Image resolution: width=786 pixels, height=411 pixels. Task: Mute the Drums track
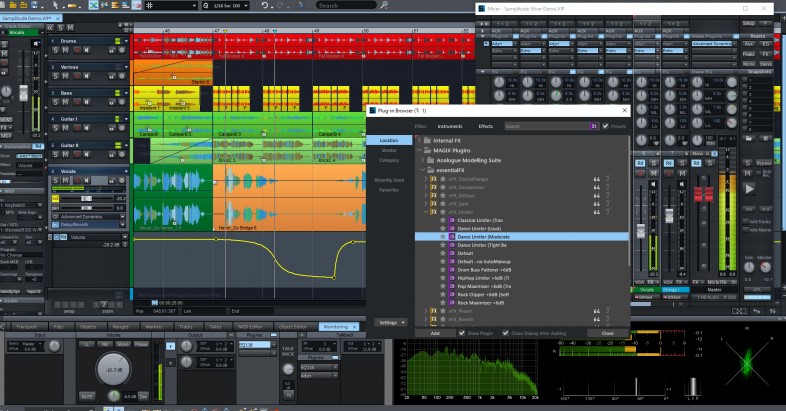coord(65,50)
